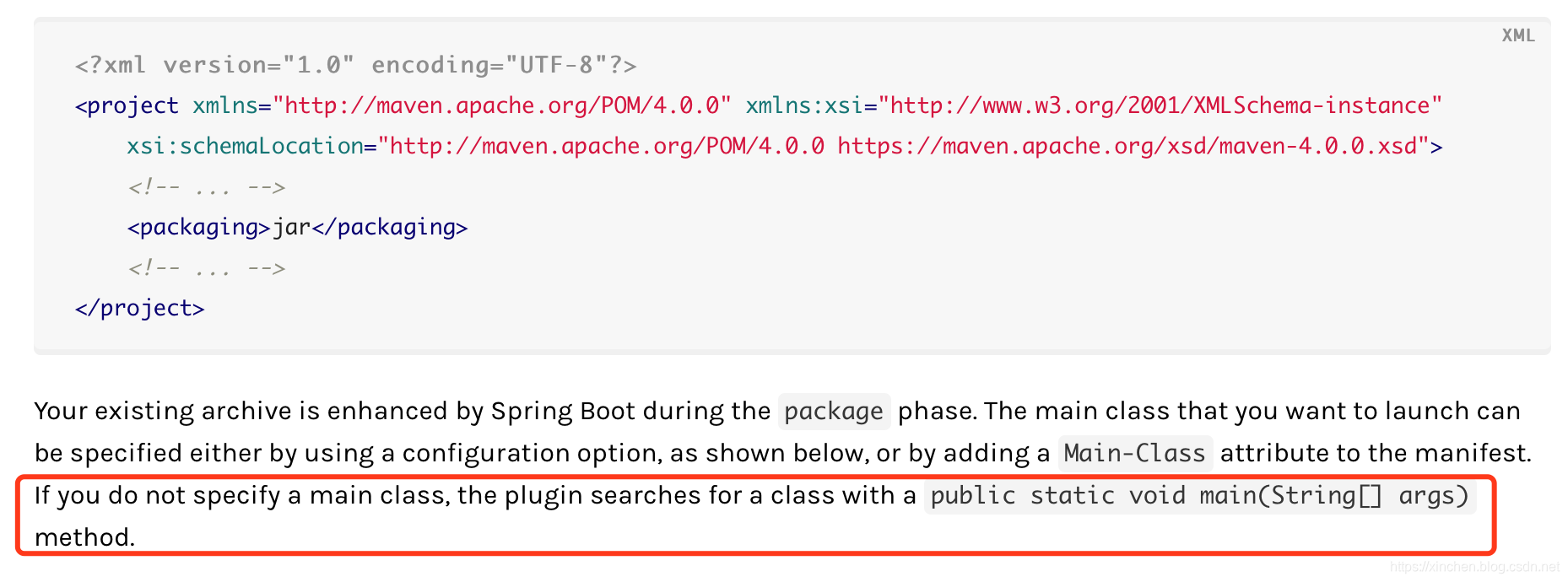
Task: Click the opening project tag
Action: pos(127,106)
